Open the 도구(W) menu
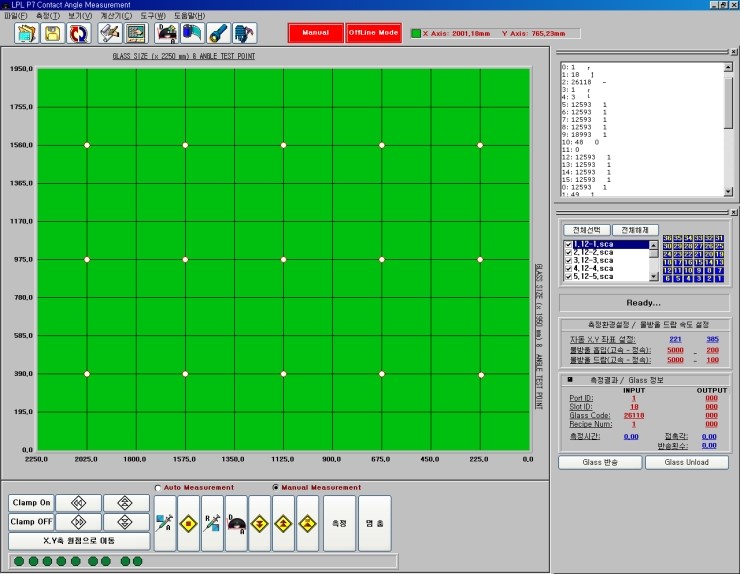Viewport: 740px width, 574px height. (x=153, y=16)
